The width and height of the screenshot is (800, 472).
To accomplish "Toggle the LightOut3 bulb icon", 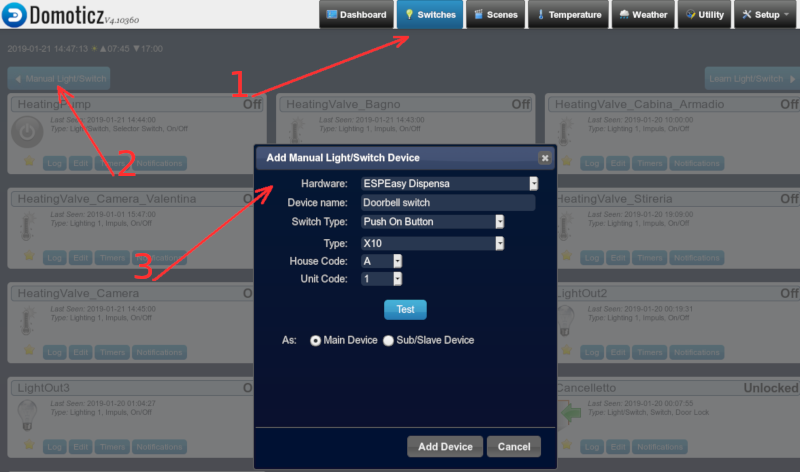I will pyautogui.click(x=27, y=415).
